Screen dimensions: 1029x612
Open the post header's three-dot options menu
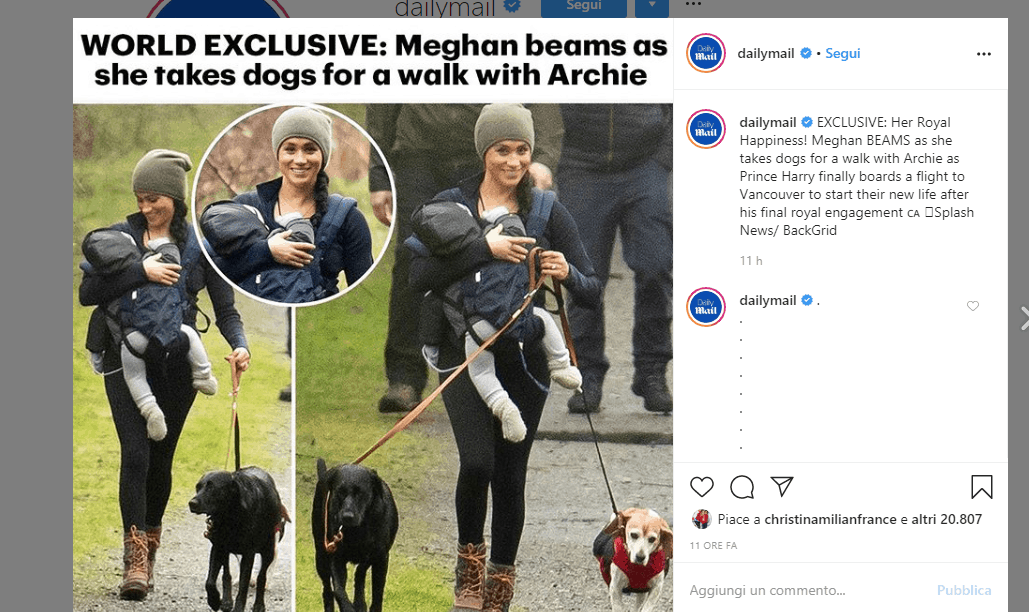(983, 53)
